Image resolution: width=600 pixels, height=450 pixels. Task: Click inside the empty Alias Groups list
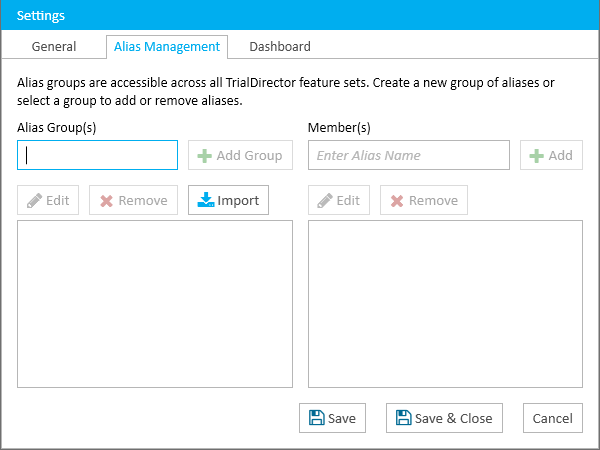155,304
